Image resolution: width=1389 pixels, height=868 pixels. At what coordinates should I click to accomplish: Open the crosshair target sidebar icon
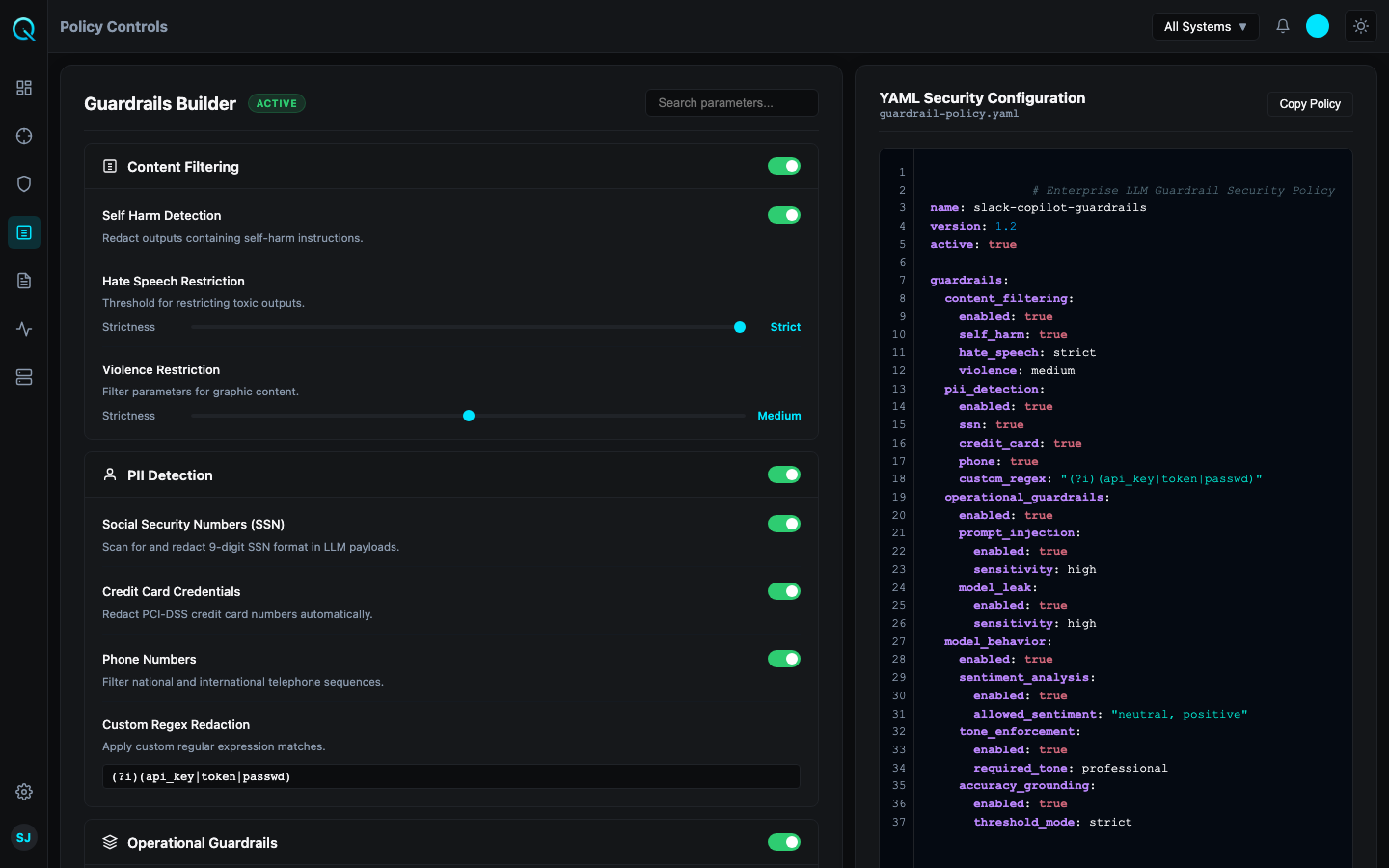[24, 136]
